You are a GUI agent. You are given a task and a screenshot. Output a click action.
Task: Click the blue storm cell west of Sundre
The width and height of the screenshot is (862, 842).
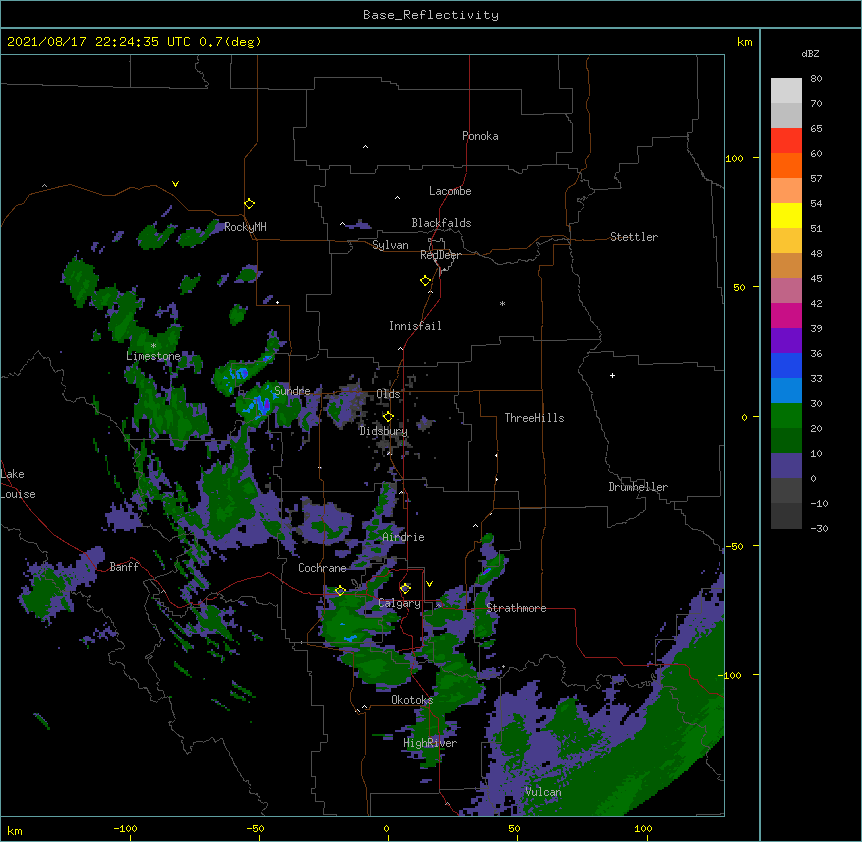tap(260, 406)
